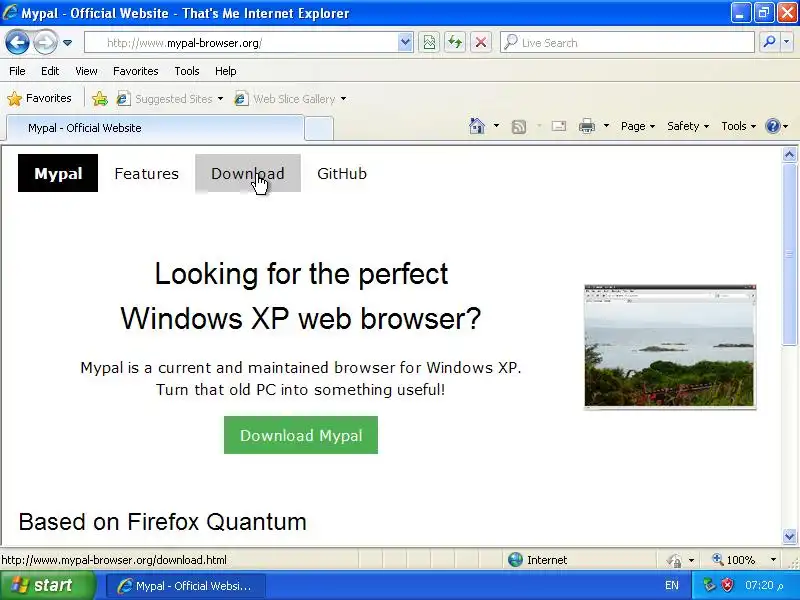Click the scroll up arrow of page scrollbar
800x600 pixels.
click(x=789, y=155)
